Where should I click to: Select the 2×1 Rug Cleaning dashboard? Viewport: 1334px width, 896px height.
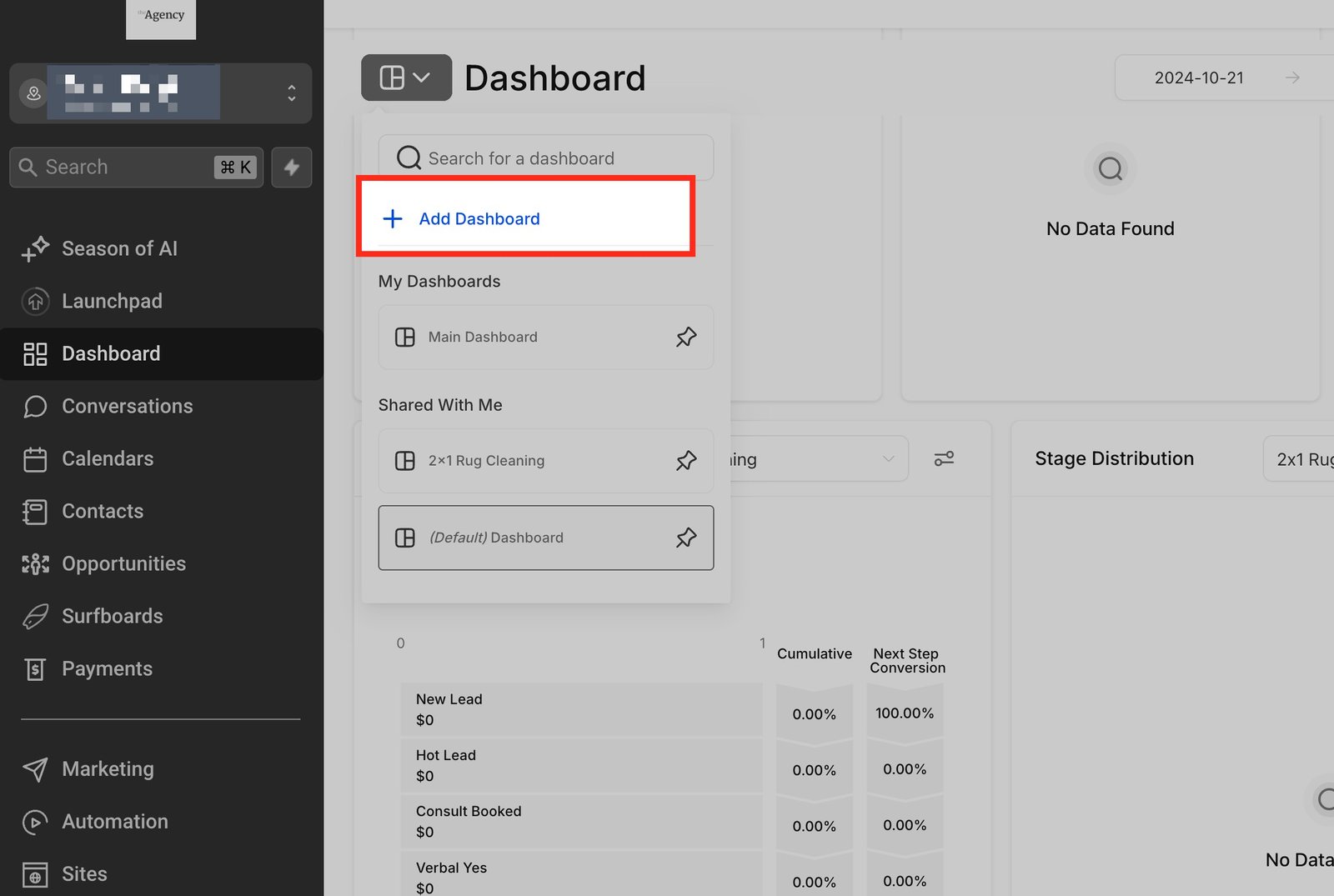[x=486, y=461]
